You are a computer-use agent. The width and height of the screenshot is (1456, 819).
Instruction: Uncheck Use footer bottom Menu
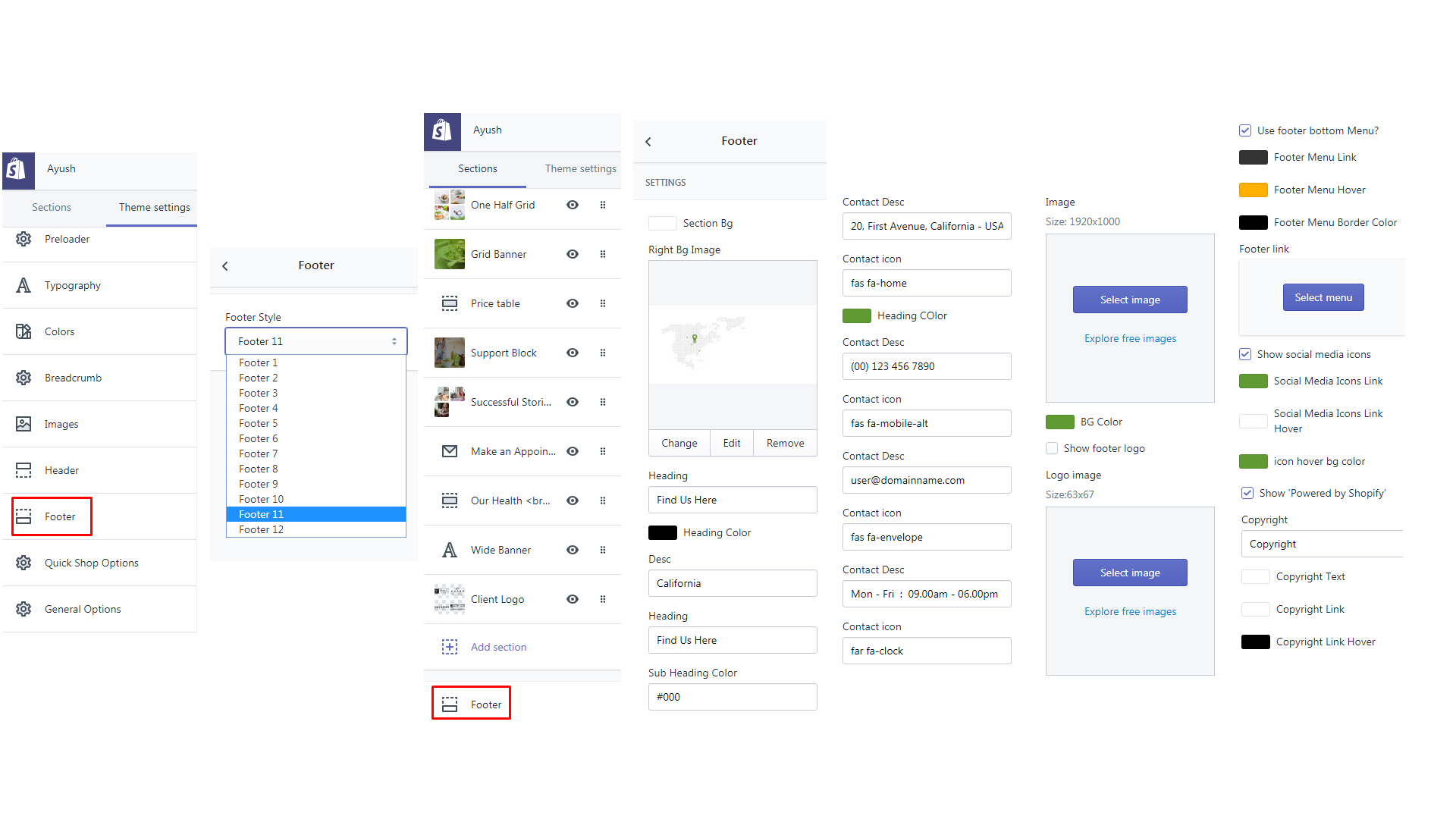click(1245, 130)
